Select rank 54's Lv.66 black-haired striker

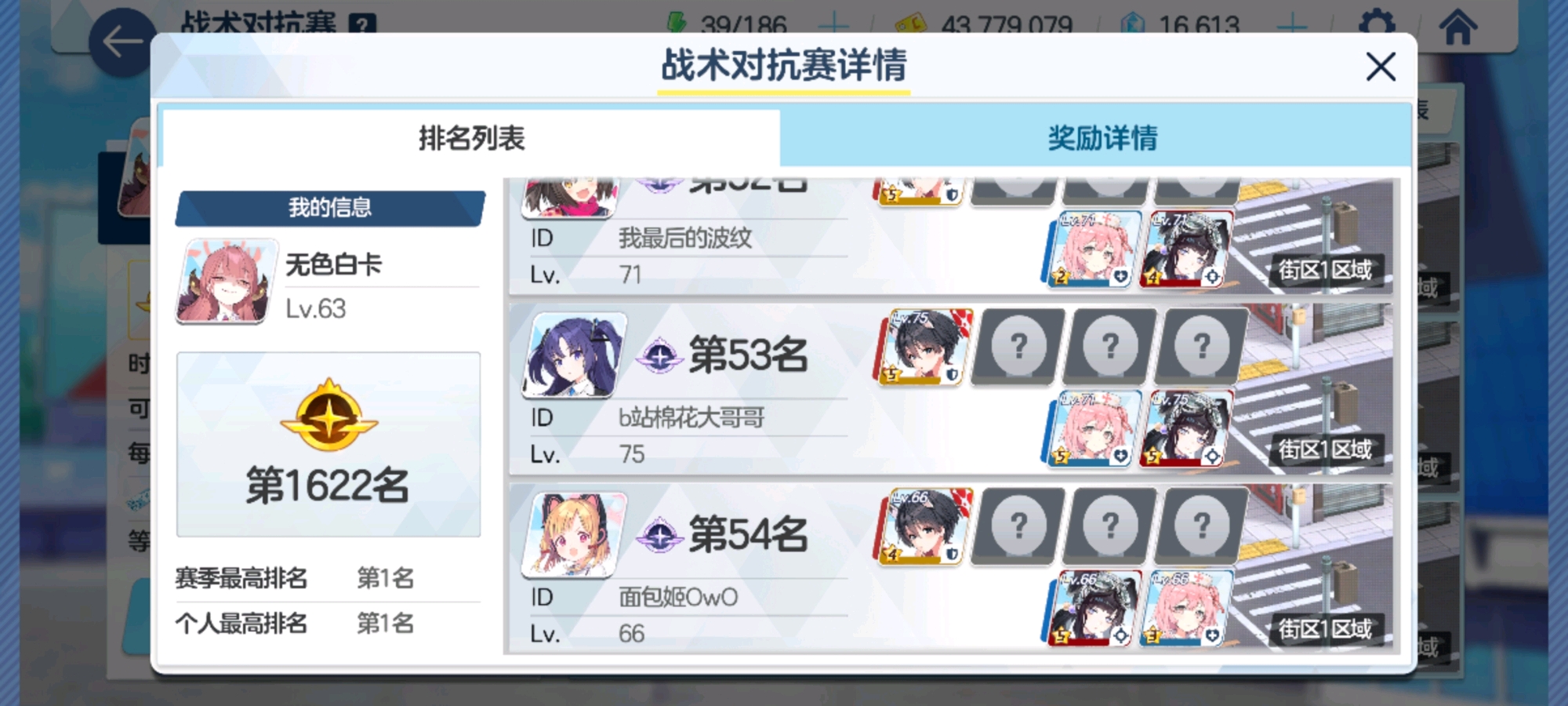[x=924, y=526]
